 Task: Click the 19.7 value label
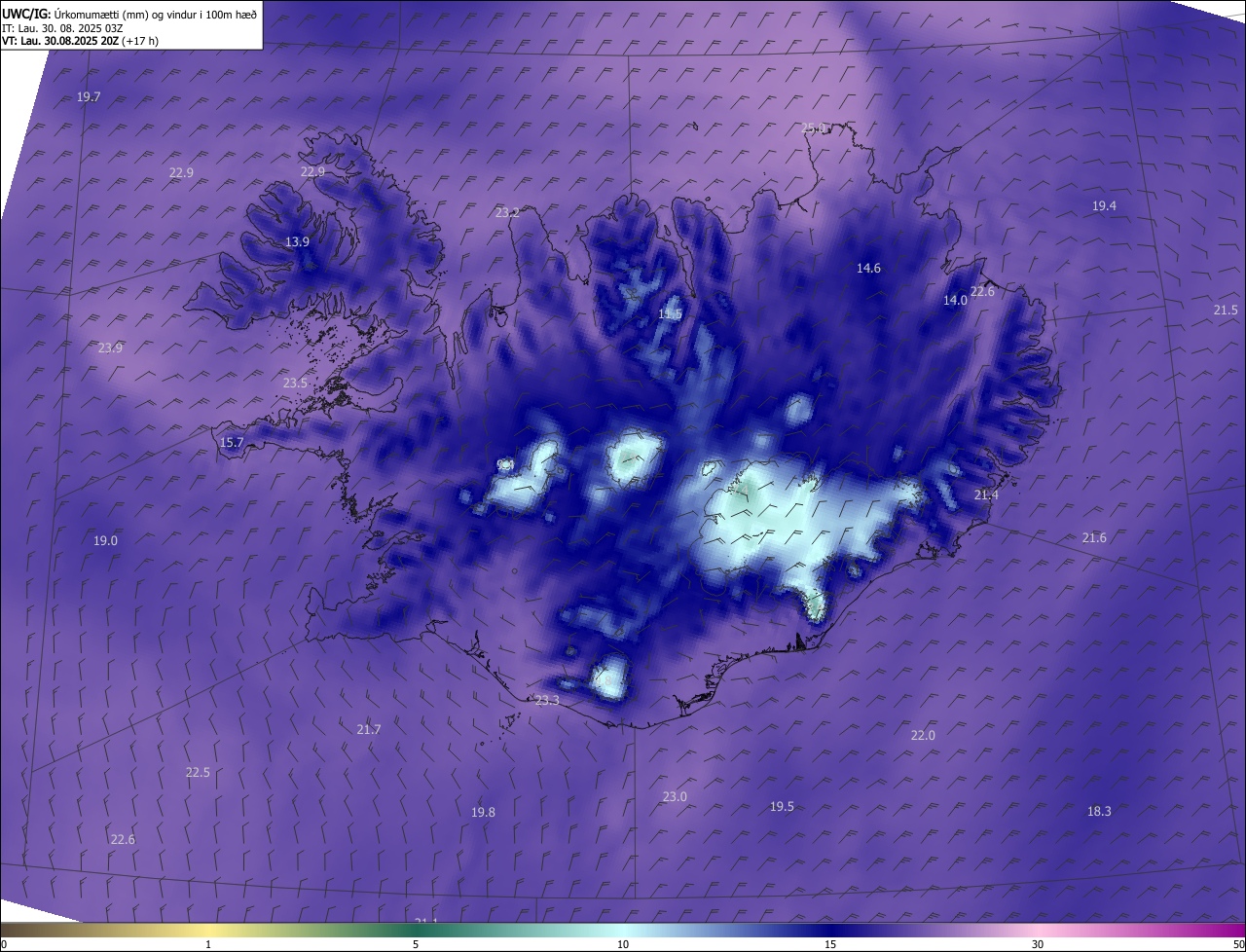[x=89, y=97]
